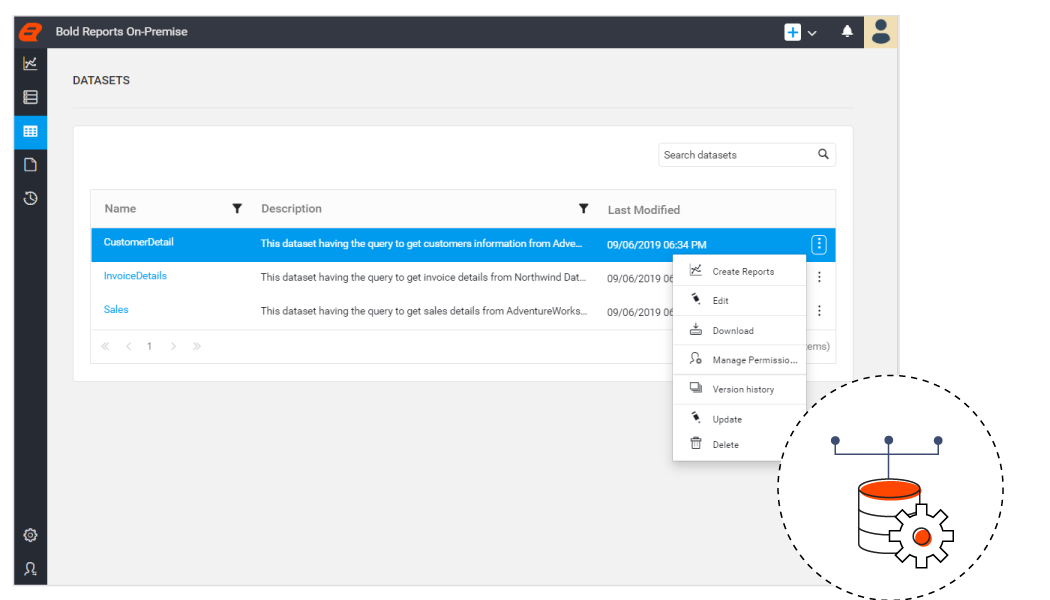Open user management icon in sidebar

click(x=30, y=569)
